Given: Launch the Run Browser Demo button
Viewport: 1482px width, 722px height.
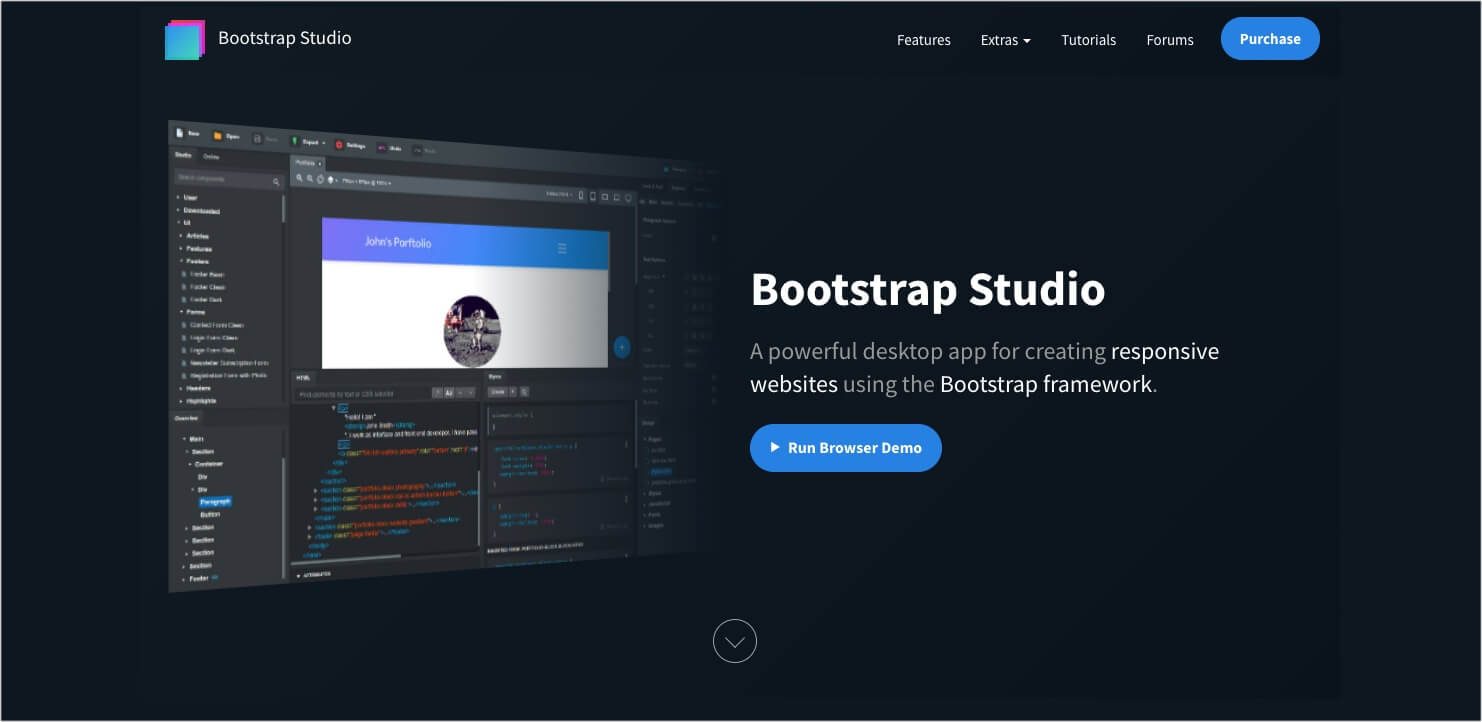Looking at the screenshot, I should point(846,448).
